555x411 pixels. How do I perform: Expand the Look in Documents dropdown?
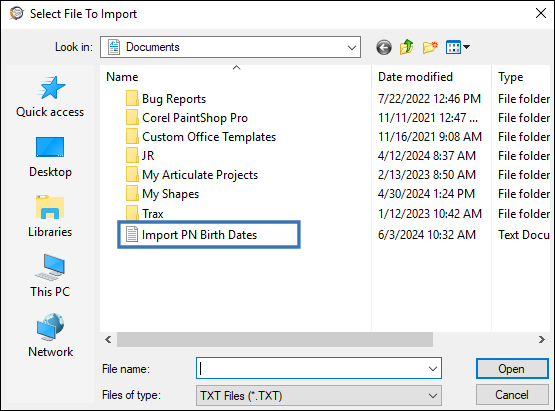(351, 47)
